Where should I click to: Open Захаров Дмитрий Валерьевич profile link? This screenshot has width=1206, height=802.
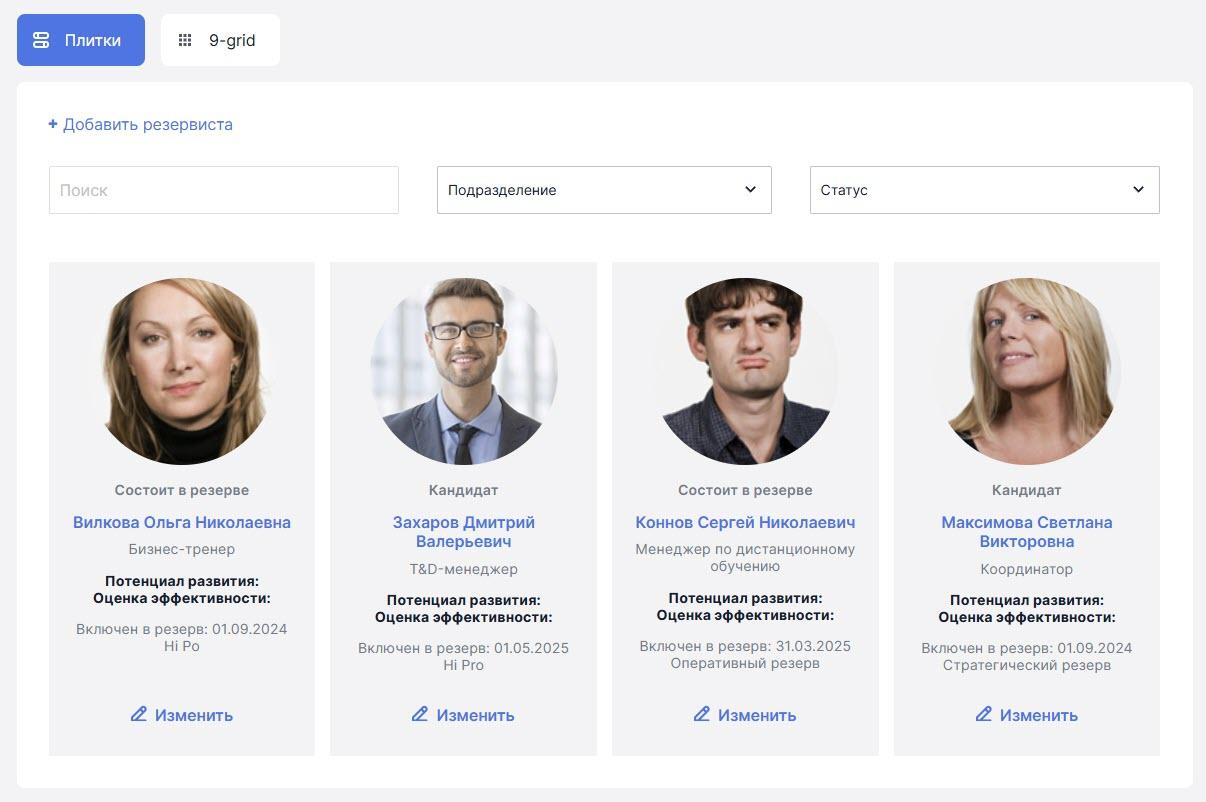pos(463,532)
